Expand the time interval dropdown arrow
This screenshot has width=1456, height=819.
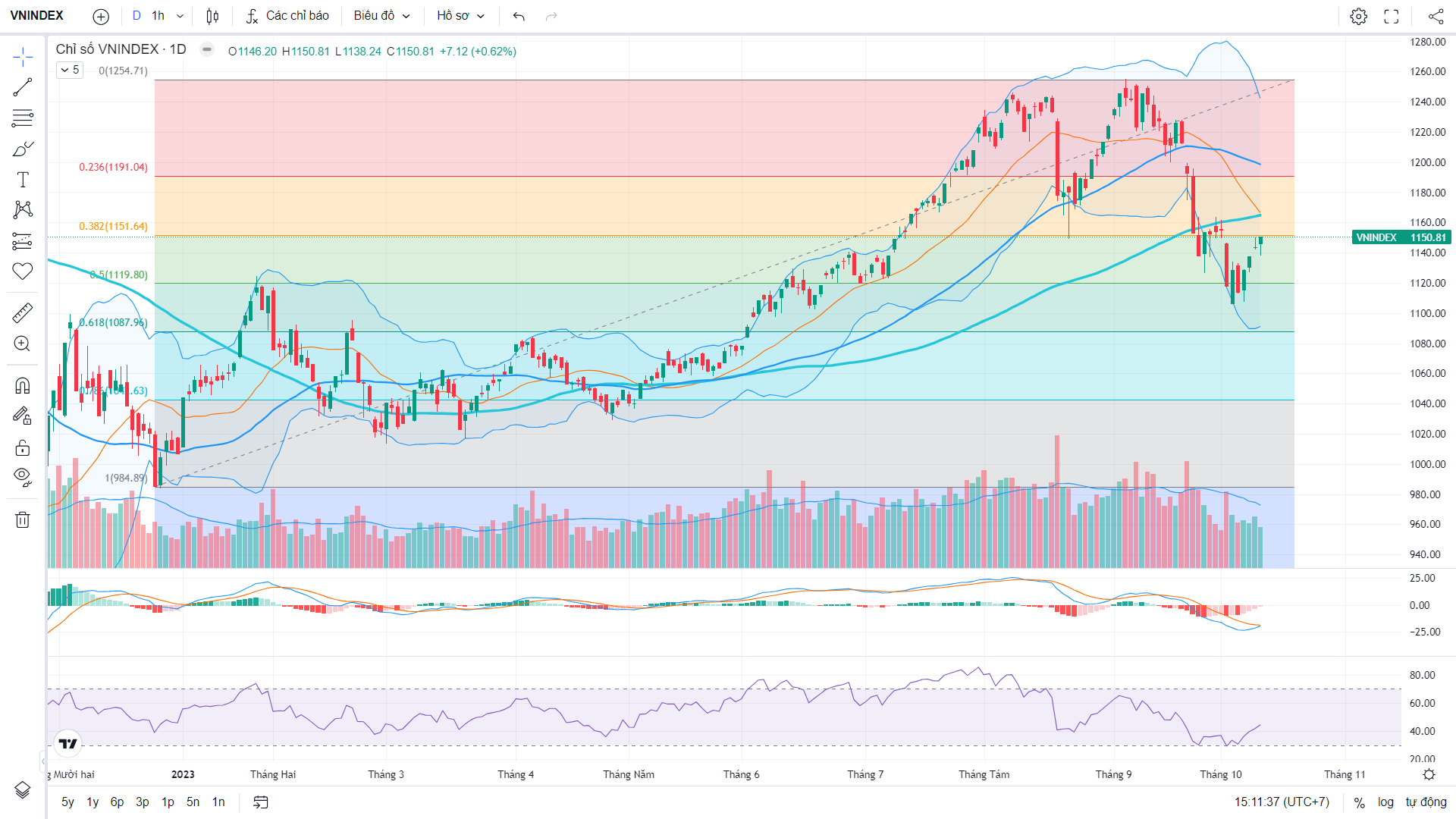180,16
